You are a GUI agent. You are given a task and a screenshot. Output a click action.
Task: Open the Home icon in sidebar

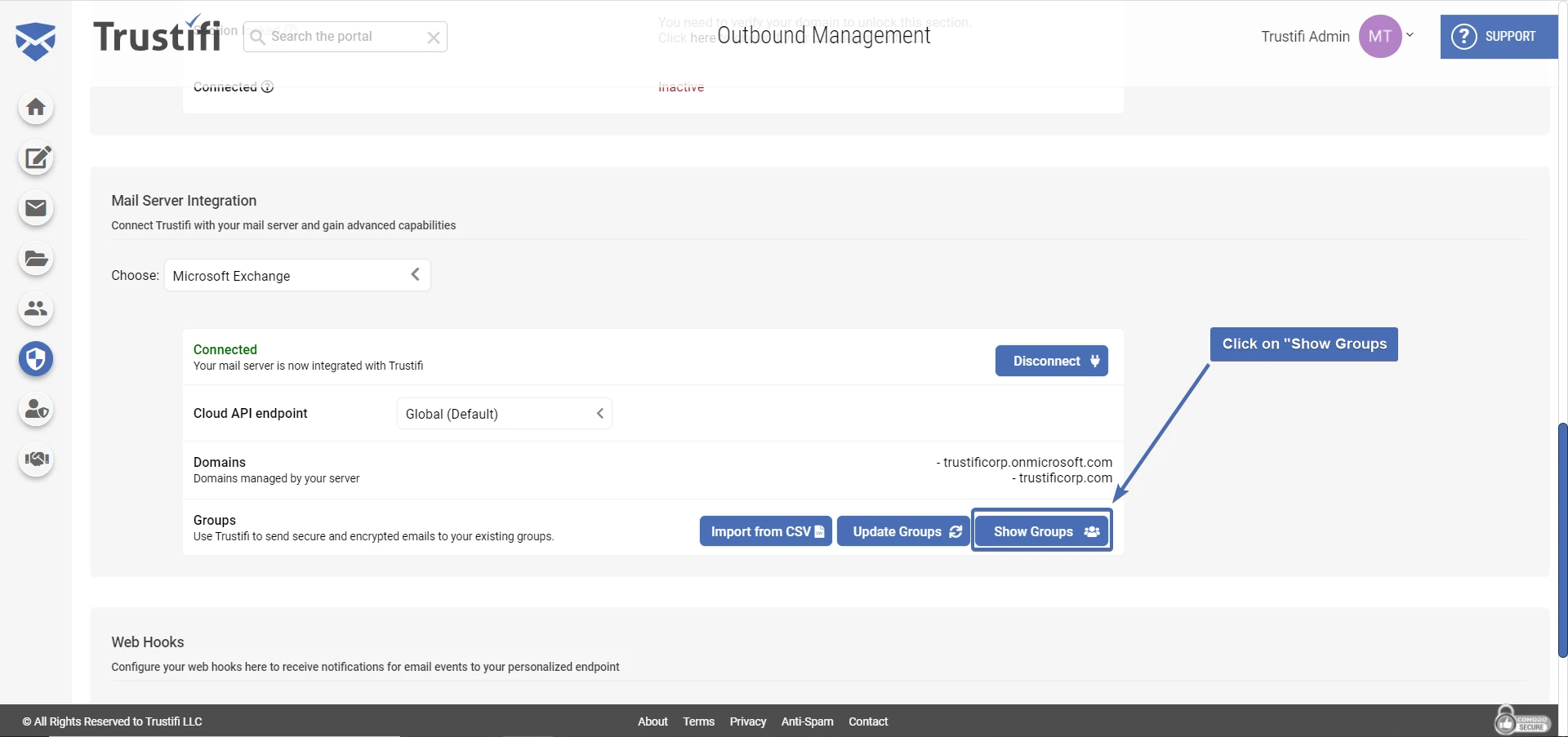click(36, 108)
